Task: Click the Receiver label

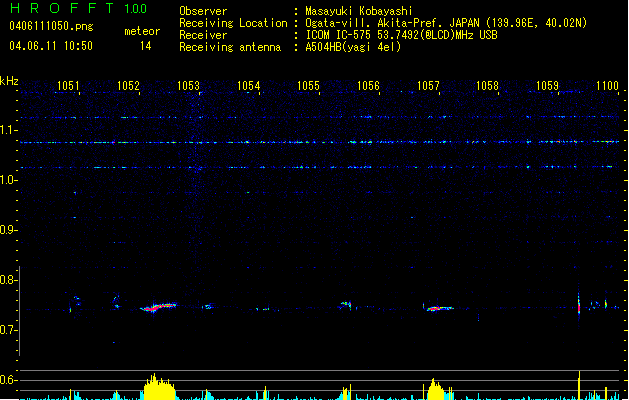Action: [x=203, y=35]
